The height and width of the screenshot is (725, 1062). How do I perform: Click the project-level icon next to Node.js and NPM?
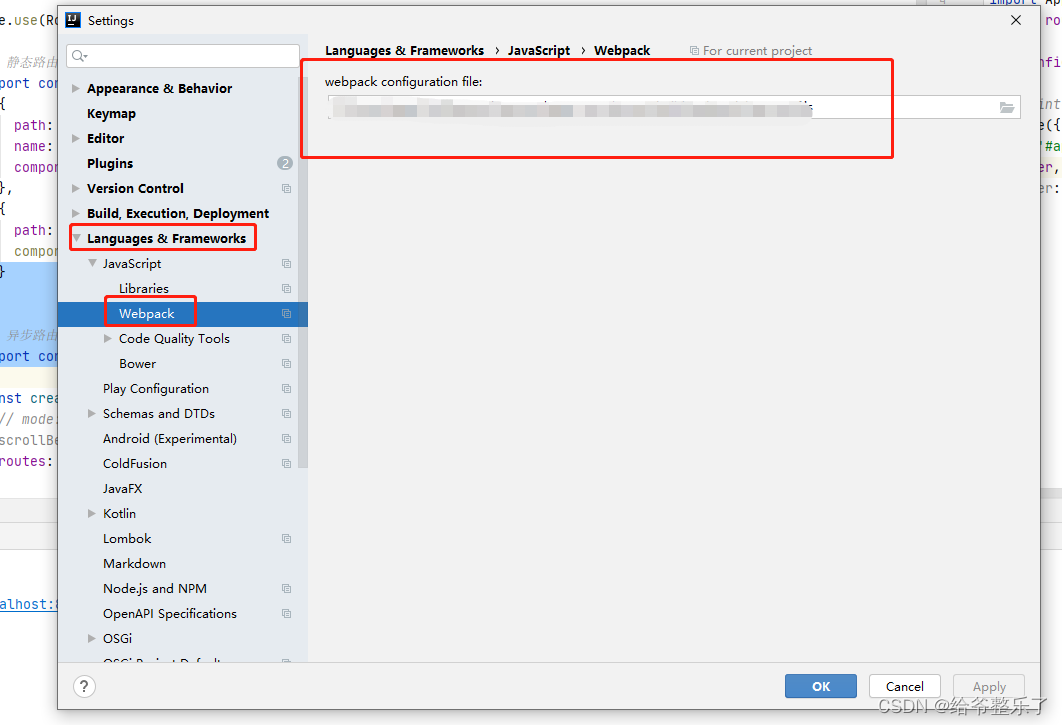286,589
